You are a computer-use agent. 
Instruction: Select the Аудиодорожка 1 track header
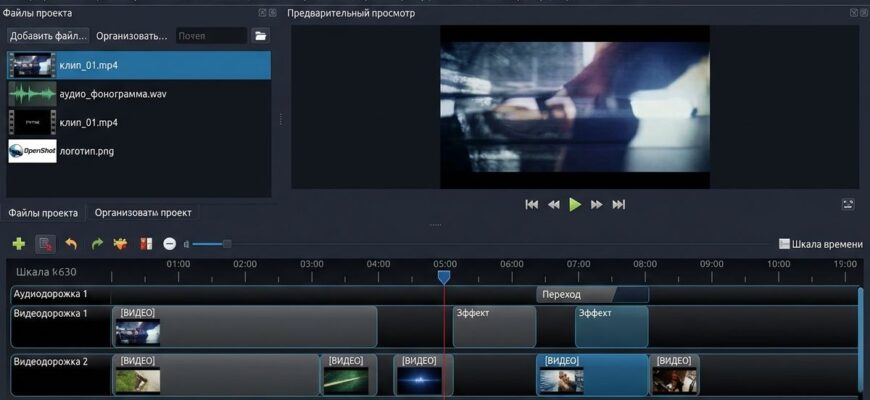click(61, 294)
